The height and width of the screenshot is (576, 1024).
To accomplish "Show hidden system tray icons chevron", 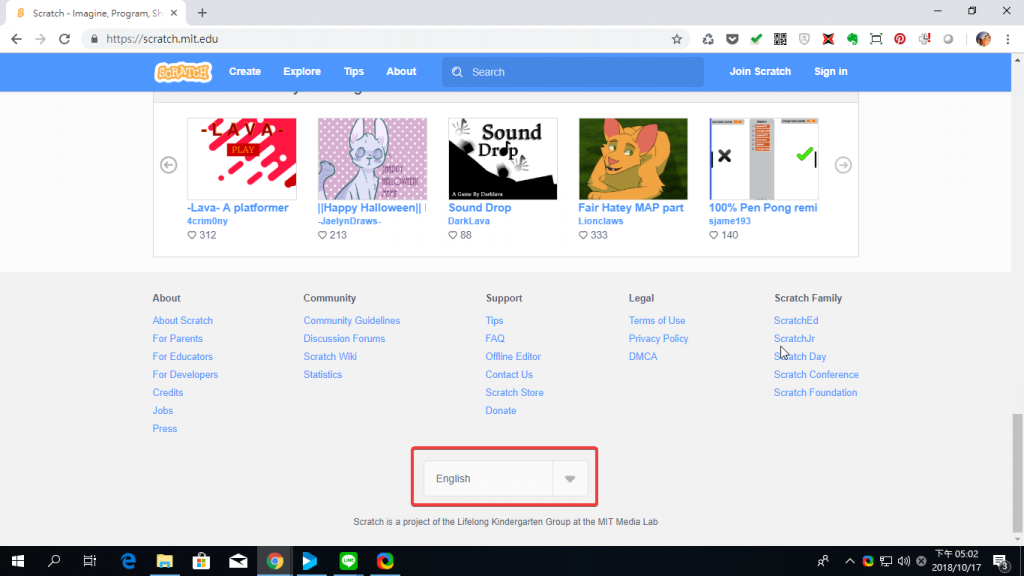I will click(850, 561).
